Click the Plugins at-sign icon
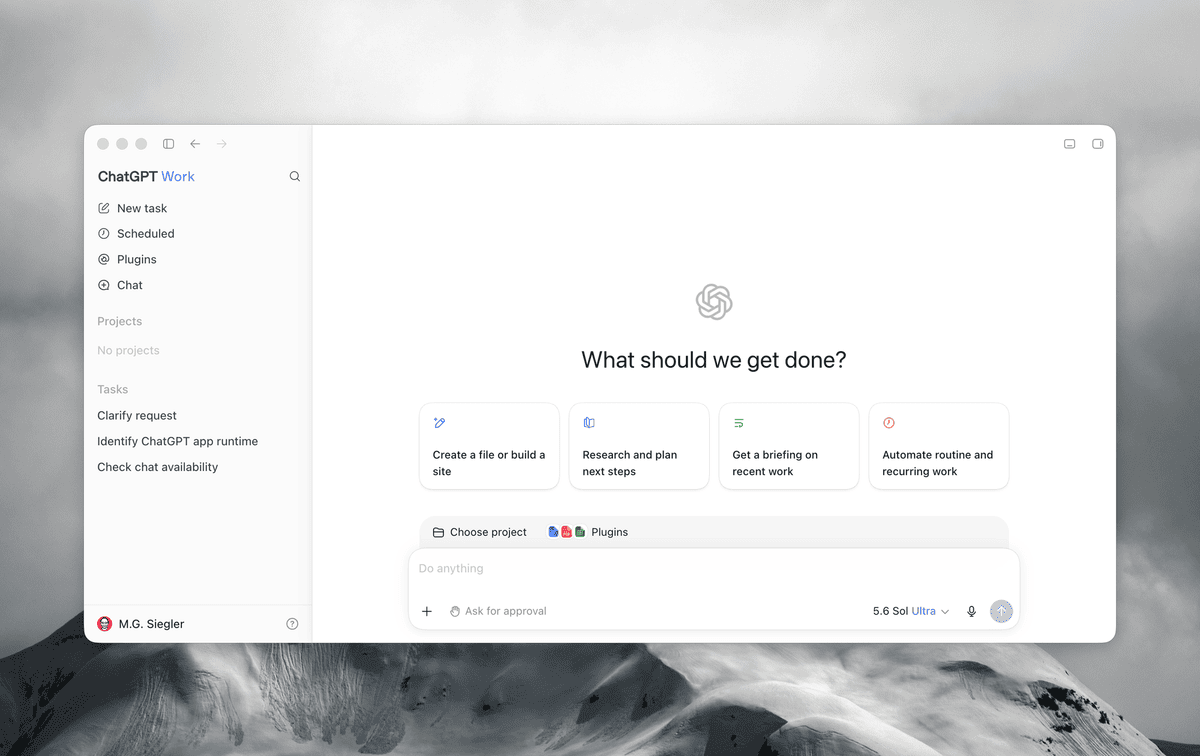This screenshot has width=1200, height=756. 104,259
